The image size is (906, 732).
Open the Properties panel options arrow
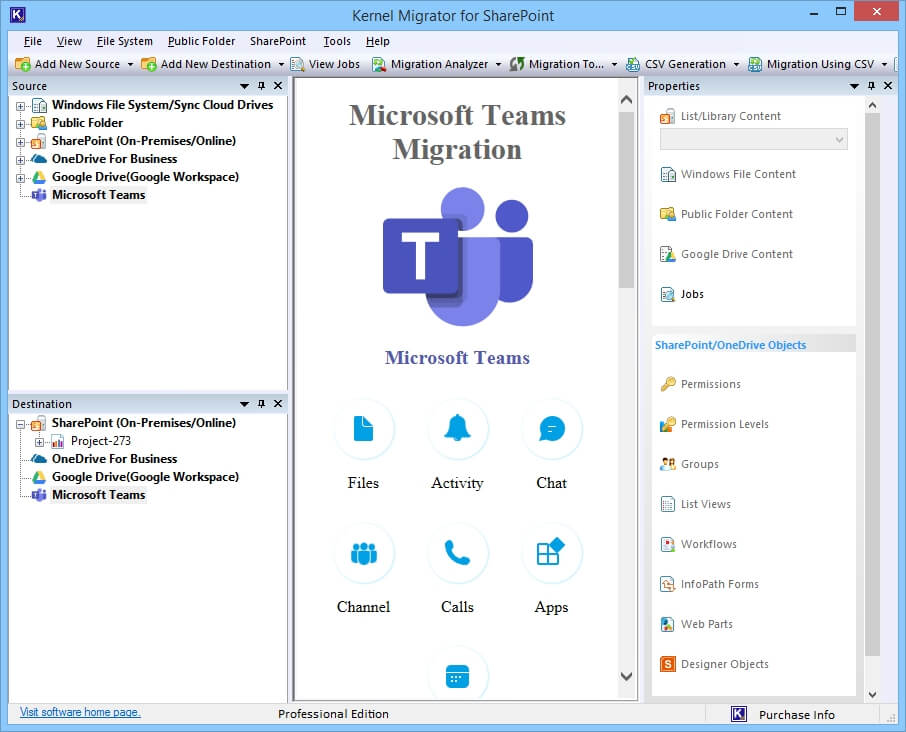(854, 86)
